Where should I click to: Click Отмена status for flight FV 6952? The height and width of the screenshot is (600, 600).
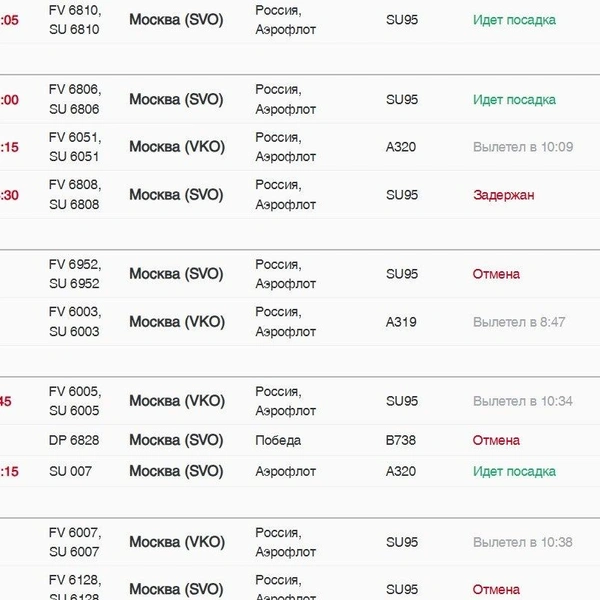tap(496, 274)
